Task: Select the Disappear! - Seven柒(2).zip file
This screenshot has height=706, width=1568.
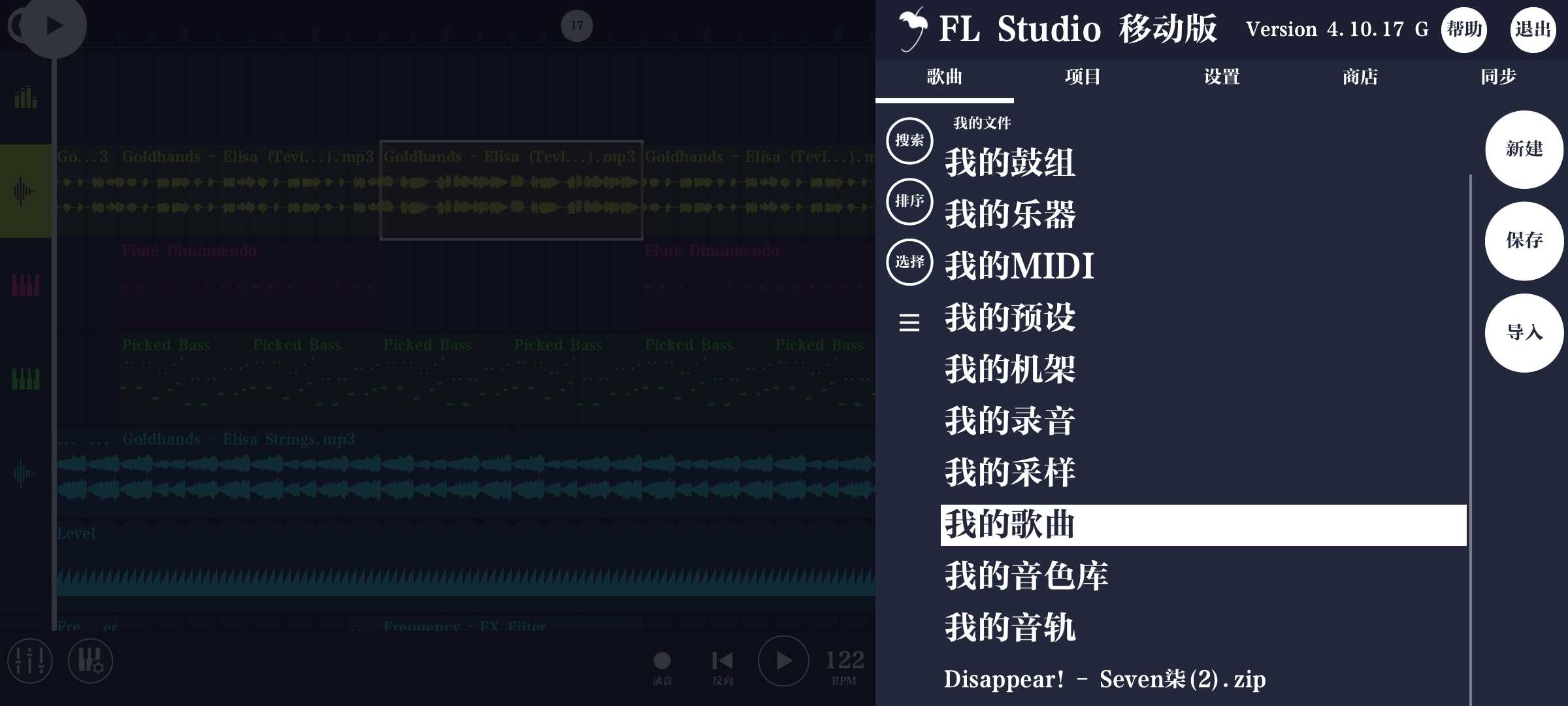Action: [1203, 679]
